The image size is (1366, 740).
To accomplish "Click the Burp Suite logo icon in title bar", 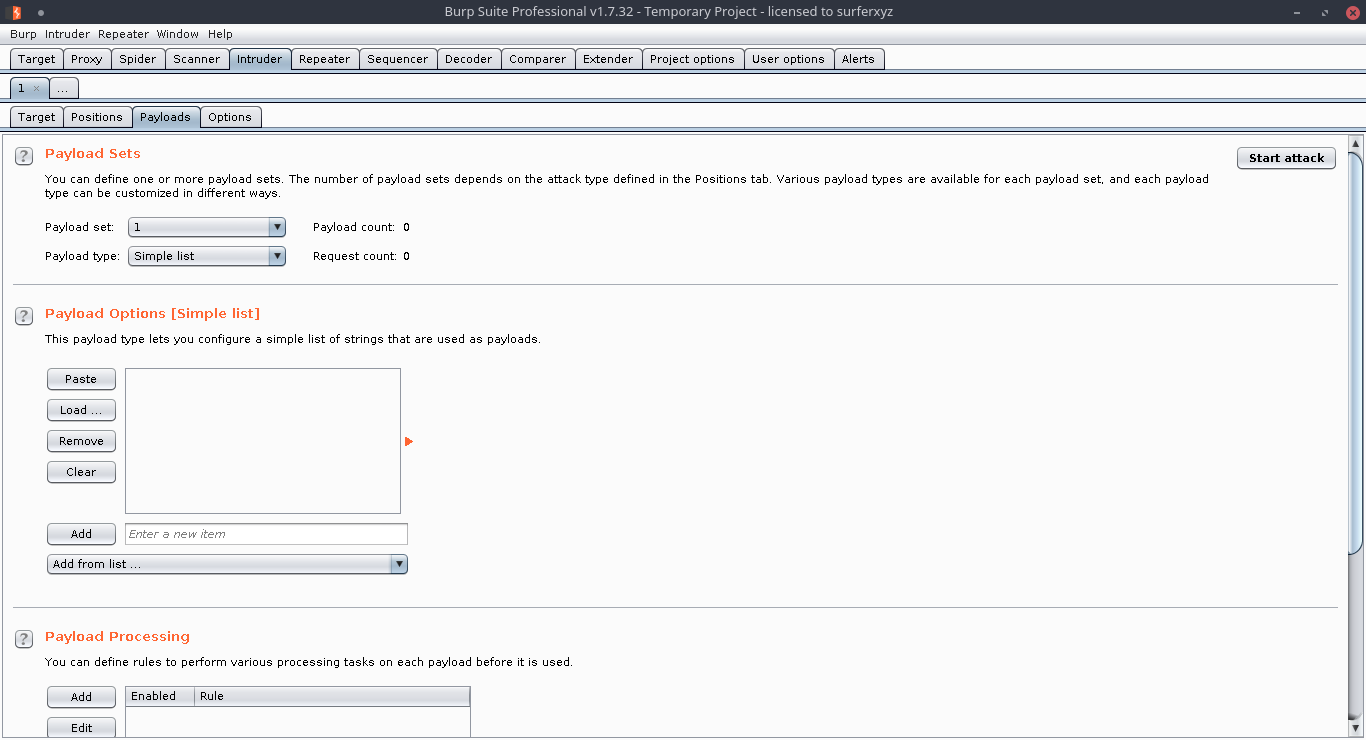I will [16, 12].
